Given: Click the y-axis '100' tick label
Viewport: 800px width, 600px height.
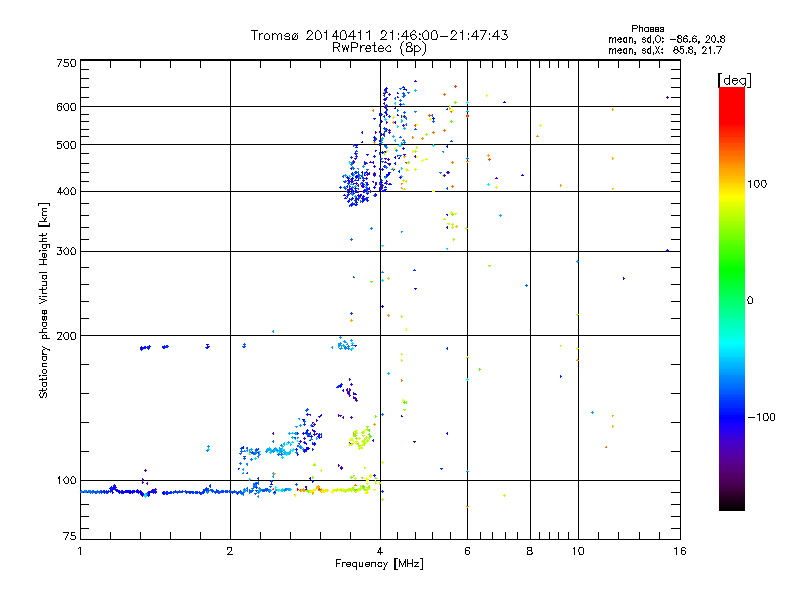Looking at the screenshot, I should point(67,480).
